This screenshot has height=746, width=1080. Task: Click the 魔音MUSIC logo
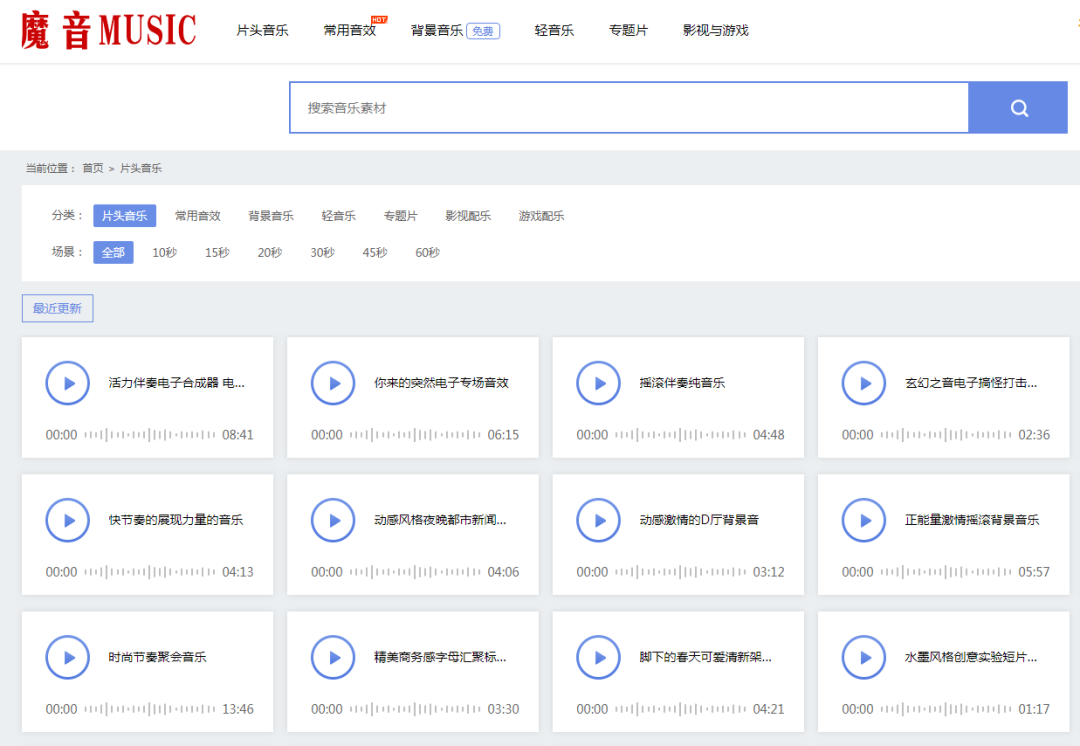click(x=108, y=30)
